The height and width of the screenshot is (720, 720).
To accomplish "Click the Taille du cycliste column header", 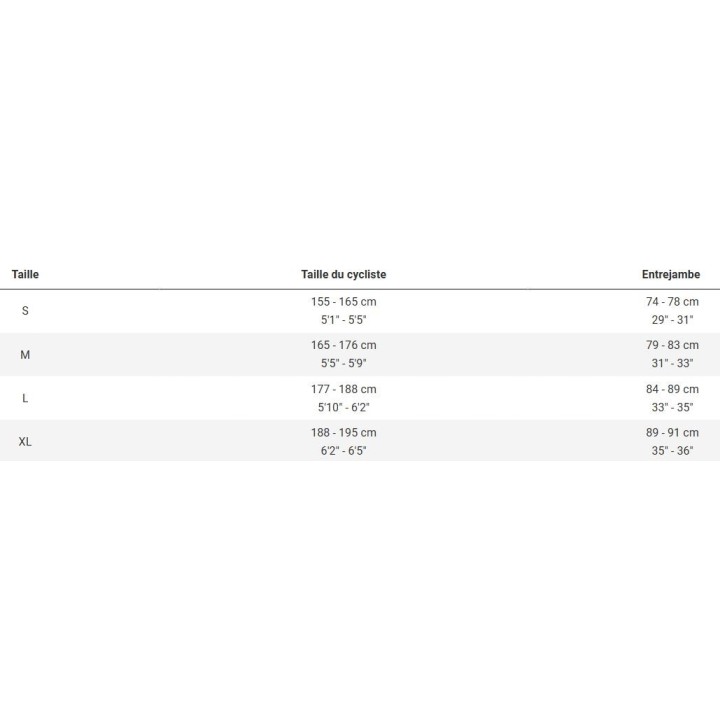I will tap(343, 274).
